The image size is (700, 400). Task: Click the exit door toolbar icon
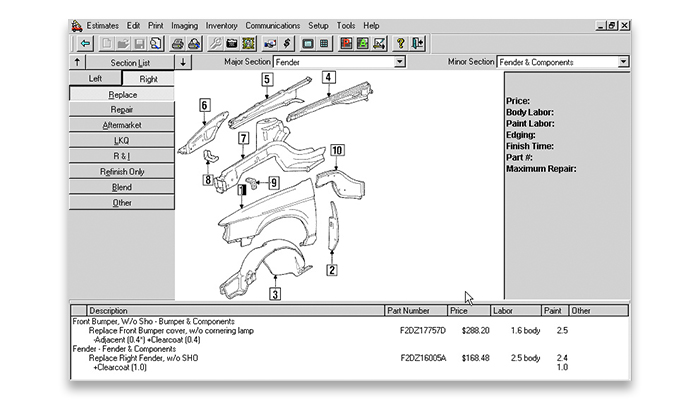coord(418,44)
